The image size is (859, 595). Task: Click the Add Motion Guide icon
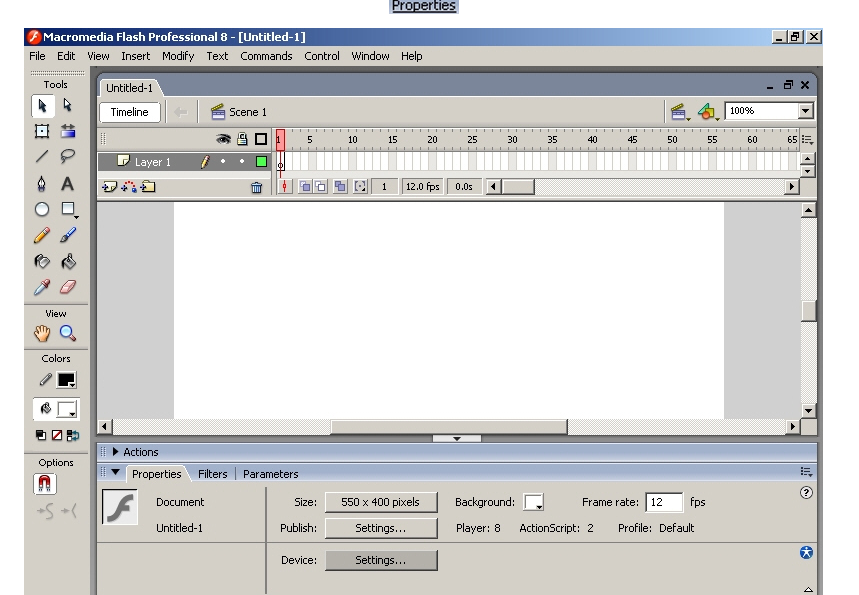[129, 187]
